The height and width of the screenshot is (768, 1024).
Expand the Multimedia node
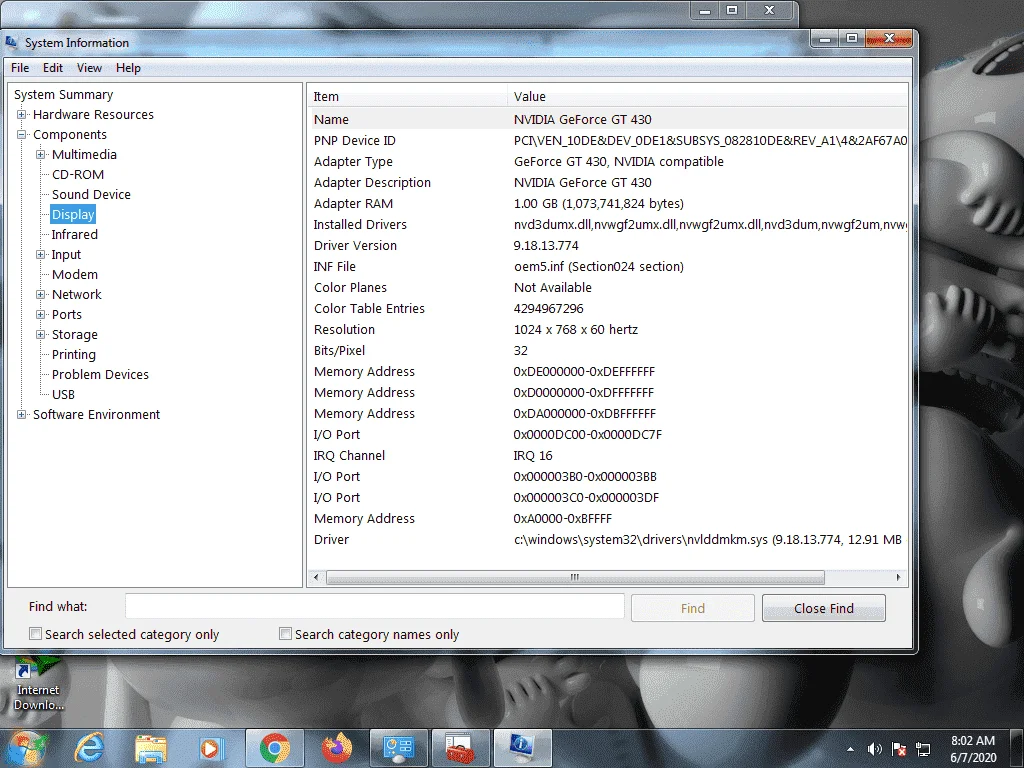40,155
